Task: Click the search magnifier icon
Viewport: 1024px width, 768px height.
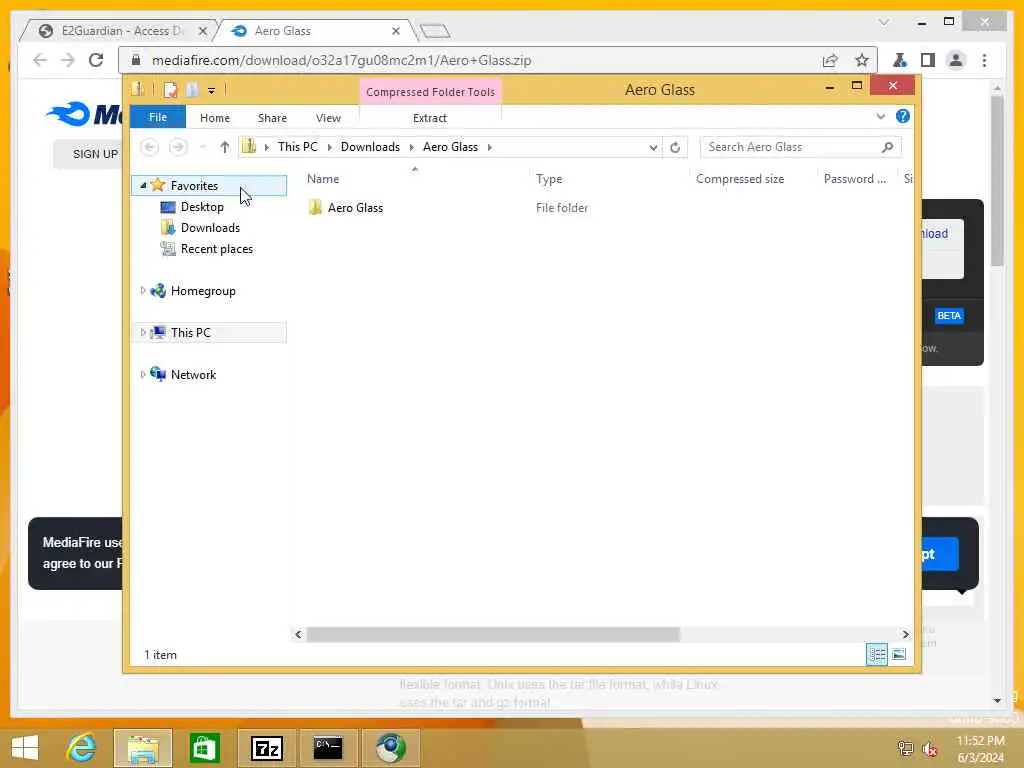Action: (888, 147)
